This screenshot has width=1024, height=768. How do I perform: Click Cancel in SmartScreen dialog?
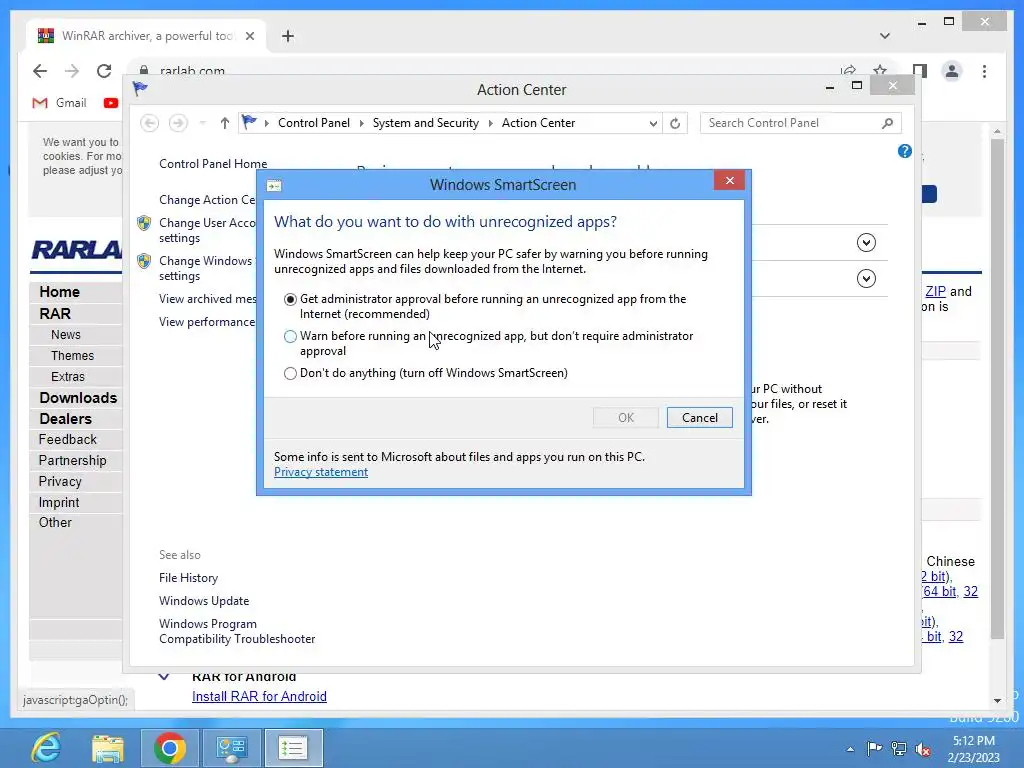click(x=699, y=418)
